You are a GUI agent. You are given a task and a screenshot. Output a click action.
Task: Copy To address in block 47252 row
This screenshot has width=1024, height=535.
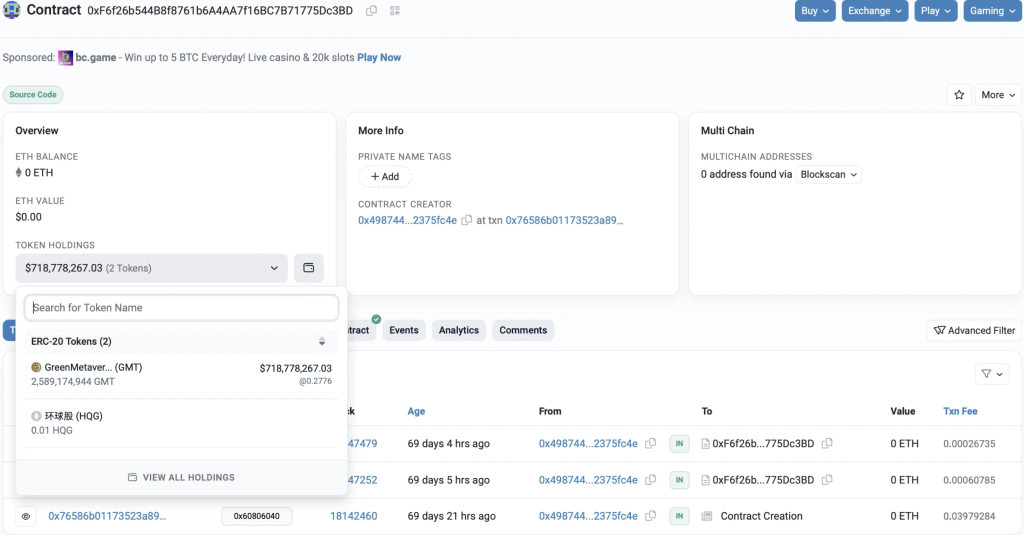[827, 480]
